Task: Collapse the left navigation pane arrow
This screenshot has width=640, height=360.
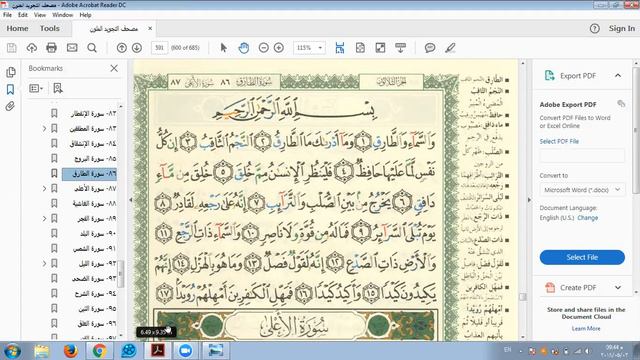Action: [x=131, y=200]
